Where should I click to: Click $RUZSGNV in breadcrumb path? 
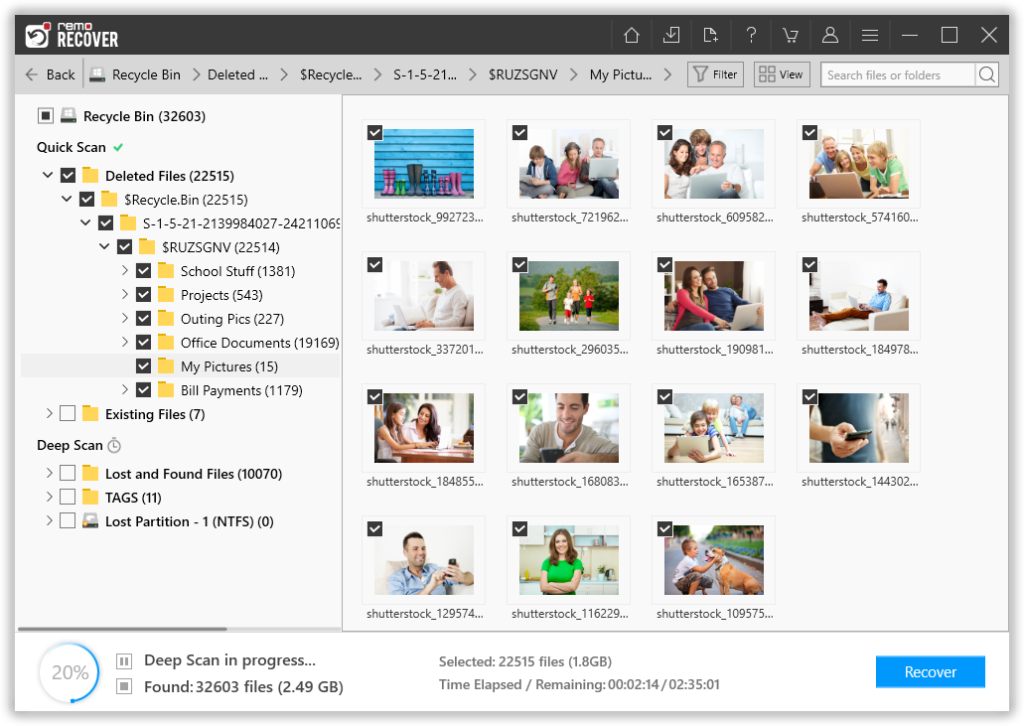pyautogui.click(x=523, y=74)
